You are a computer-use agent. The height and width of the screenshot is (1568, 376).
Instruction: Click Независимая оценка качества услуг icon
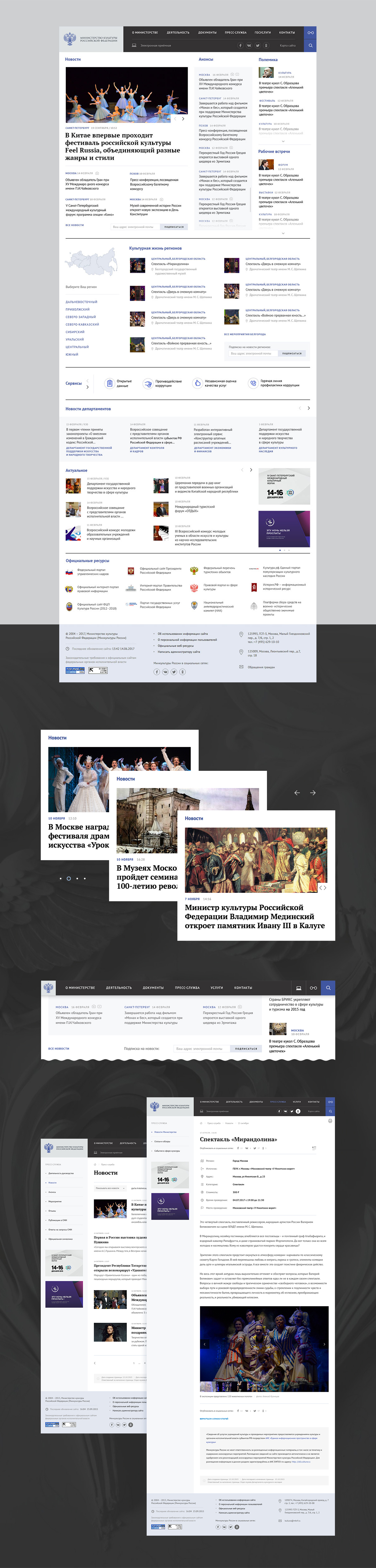coord(197,384)
